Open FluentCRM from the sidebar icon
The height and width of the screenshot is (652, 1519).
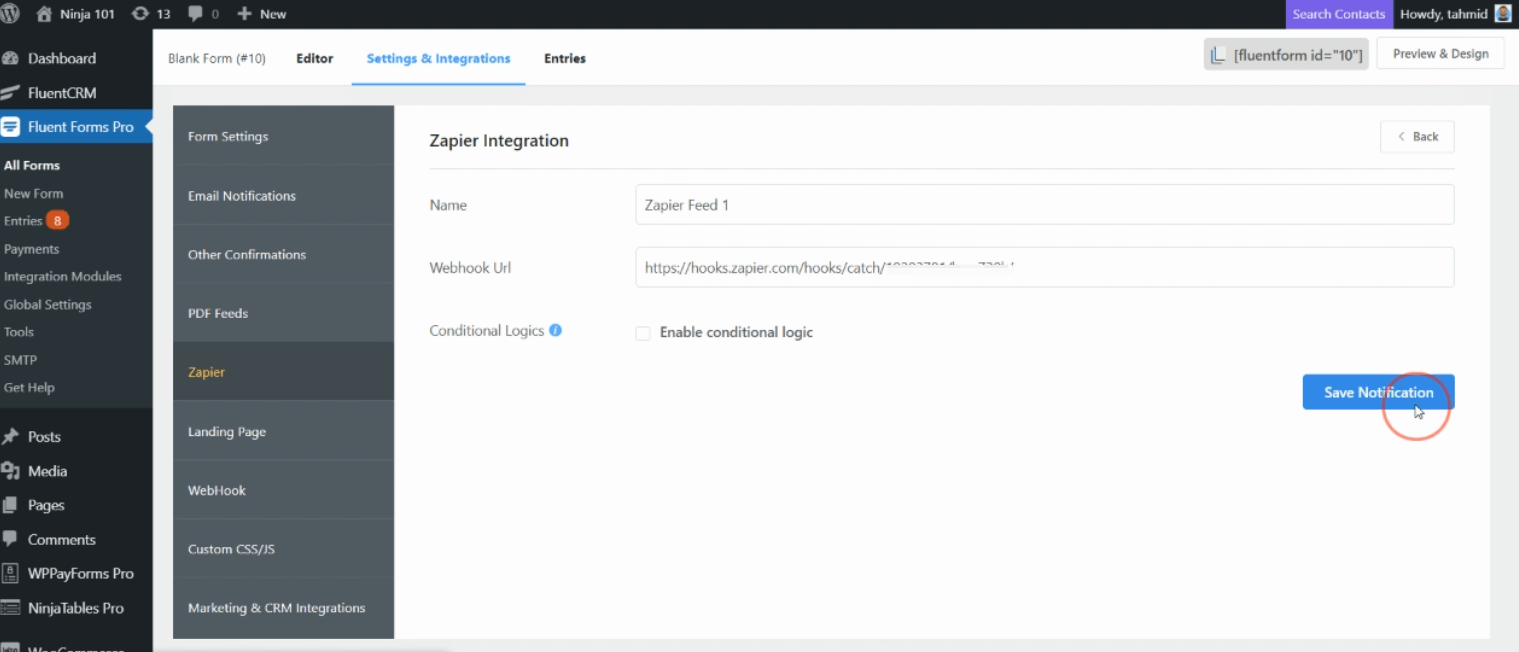pos(14,92)
